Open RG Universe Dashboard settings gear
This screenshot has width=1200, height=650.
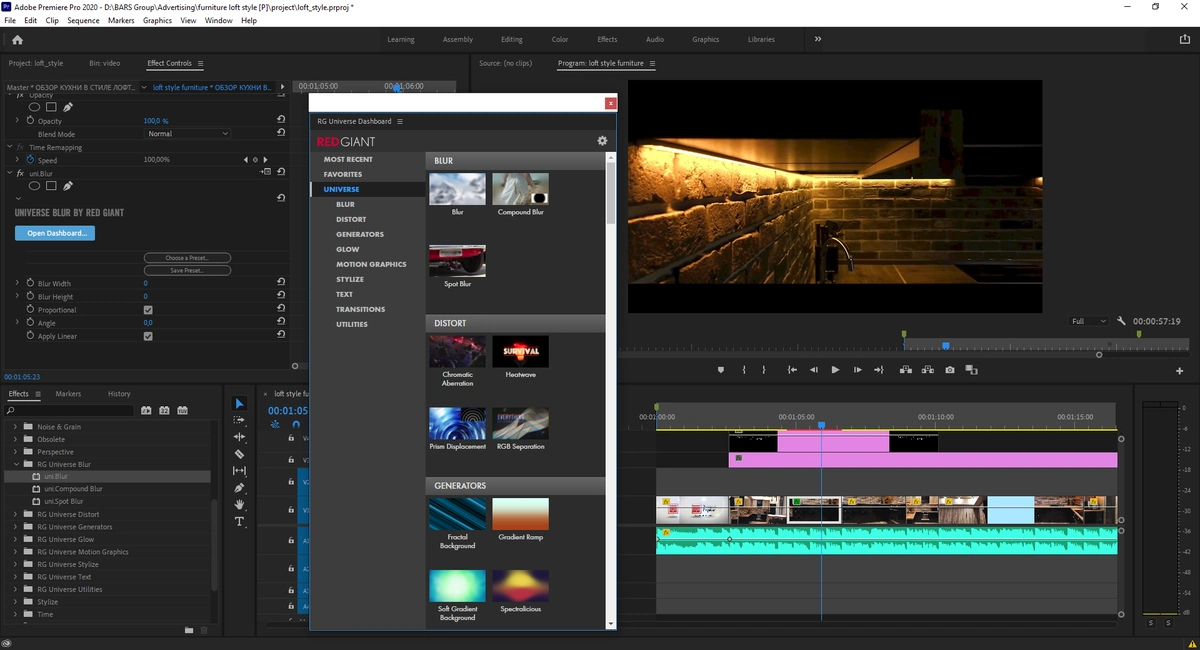[602, 141]
